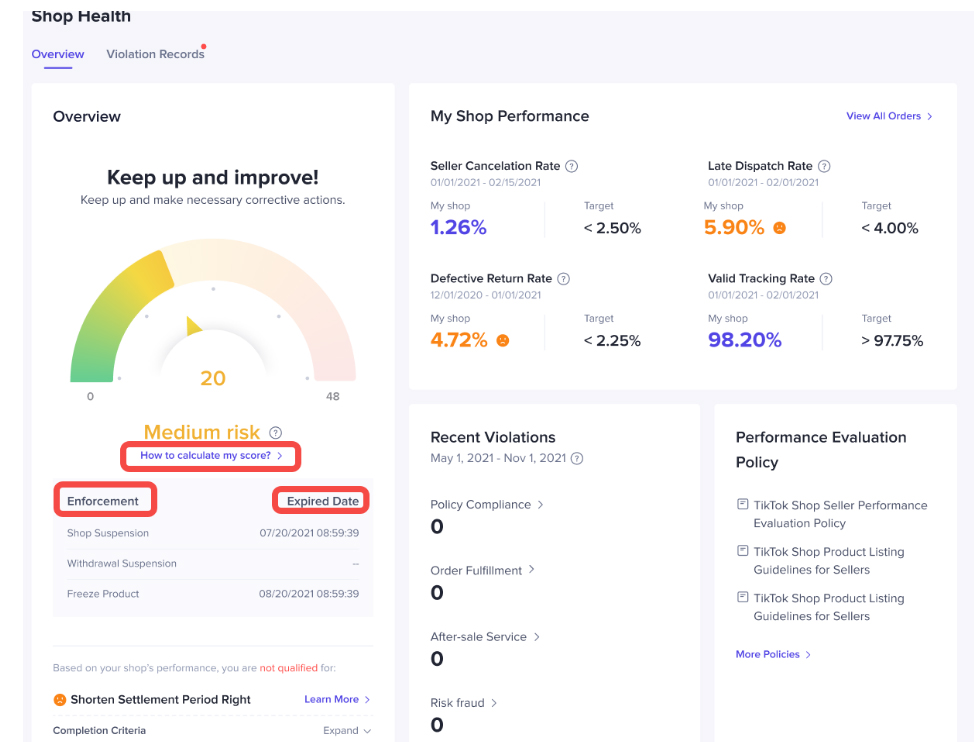Viewport: 974px width, 742px height.
Task: Click document icon for Seller Performance Evaluation Policy
Action: tap(742, 505)
